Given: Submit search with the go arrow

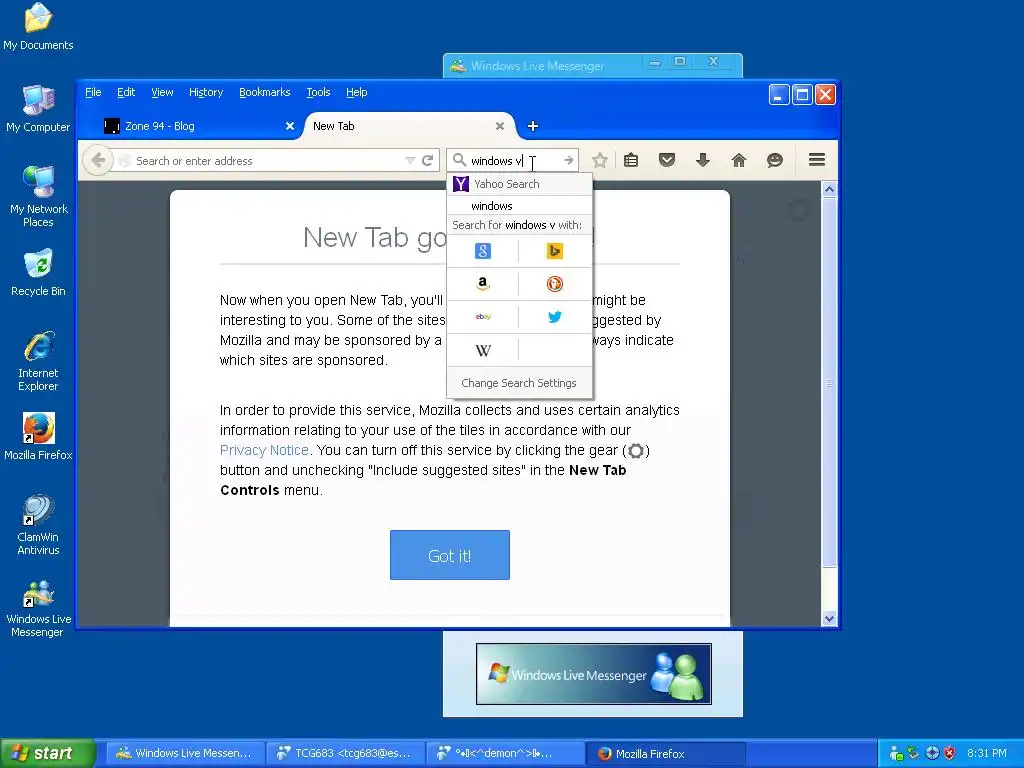Looking at the screenshot, I should (569, 161).
